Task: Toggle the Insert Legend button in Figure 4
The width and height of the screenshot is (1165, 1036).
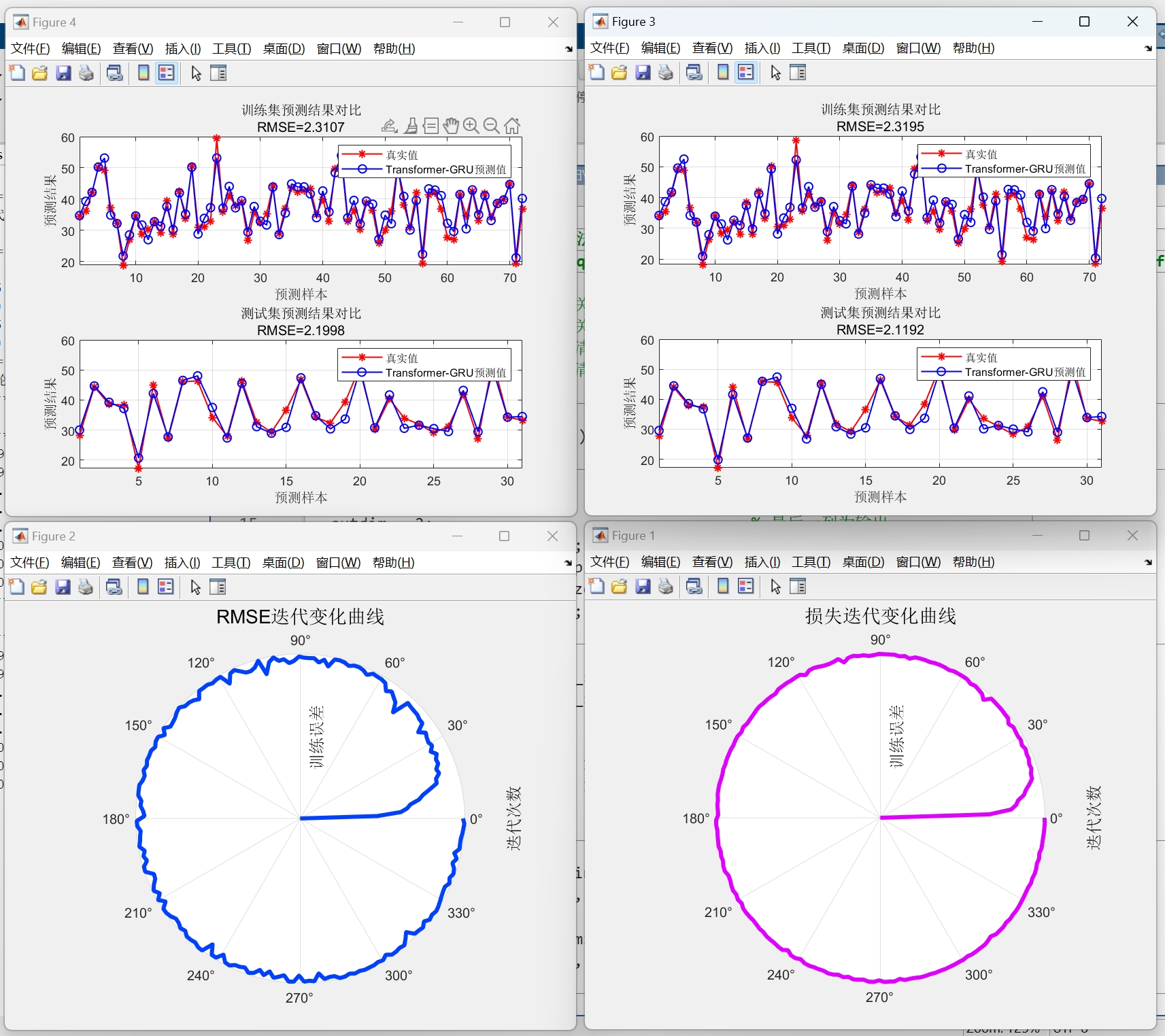Action: coord(166,73)
